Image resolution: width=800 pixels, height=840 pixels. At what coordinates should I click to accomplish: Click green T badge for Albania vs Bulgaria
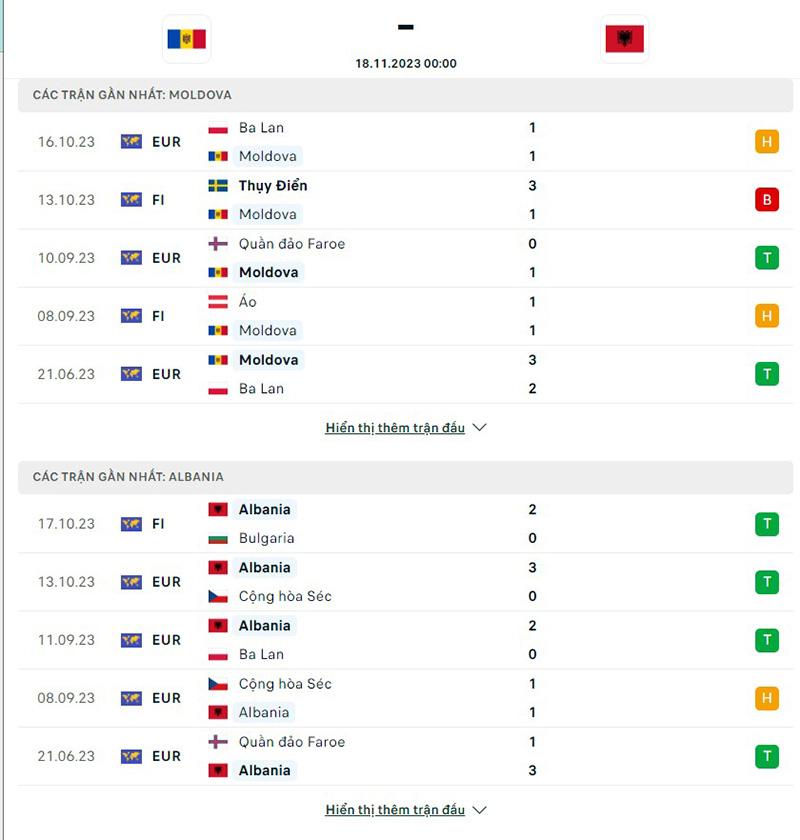(767, 524)
